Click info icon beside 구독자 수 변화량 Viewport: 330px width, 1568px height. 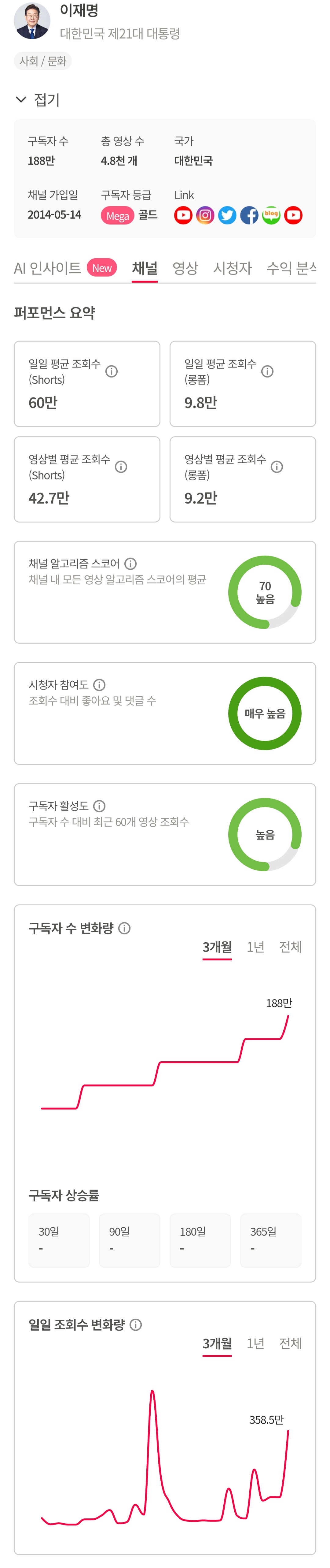[x=125, y=928]
